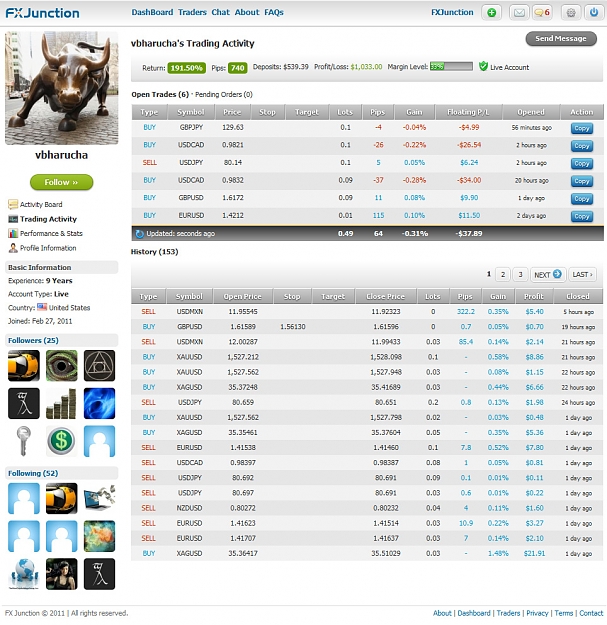Open FAQs in the top navigation

pos(274,12)
